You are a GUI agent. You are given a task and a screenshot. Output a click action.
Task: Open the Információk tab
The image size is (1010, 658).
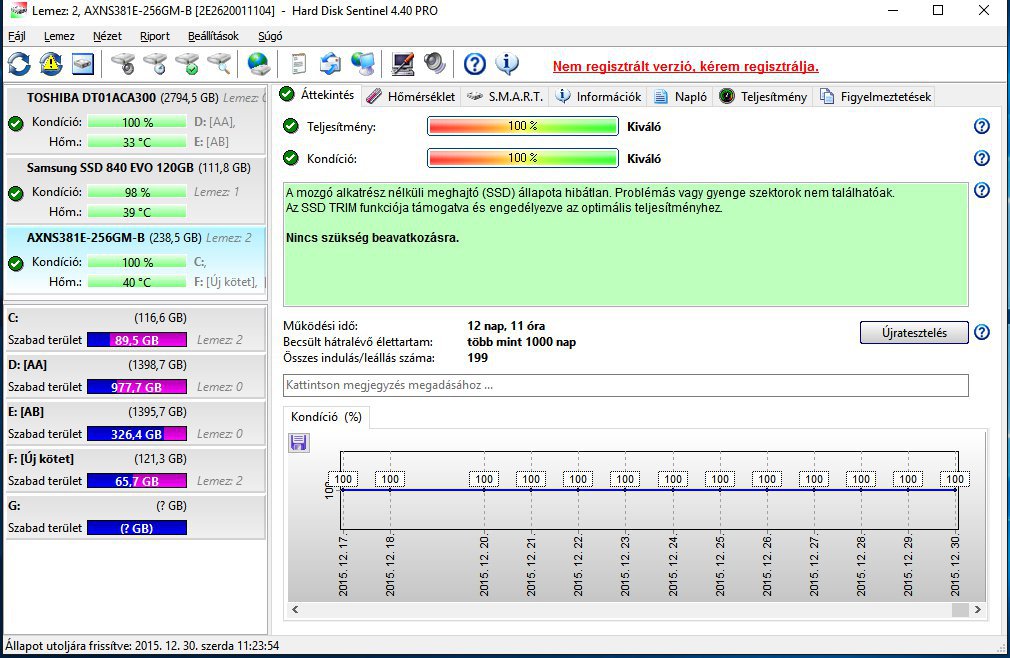click(599, 97)
